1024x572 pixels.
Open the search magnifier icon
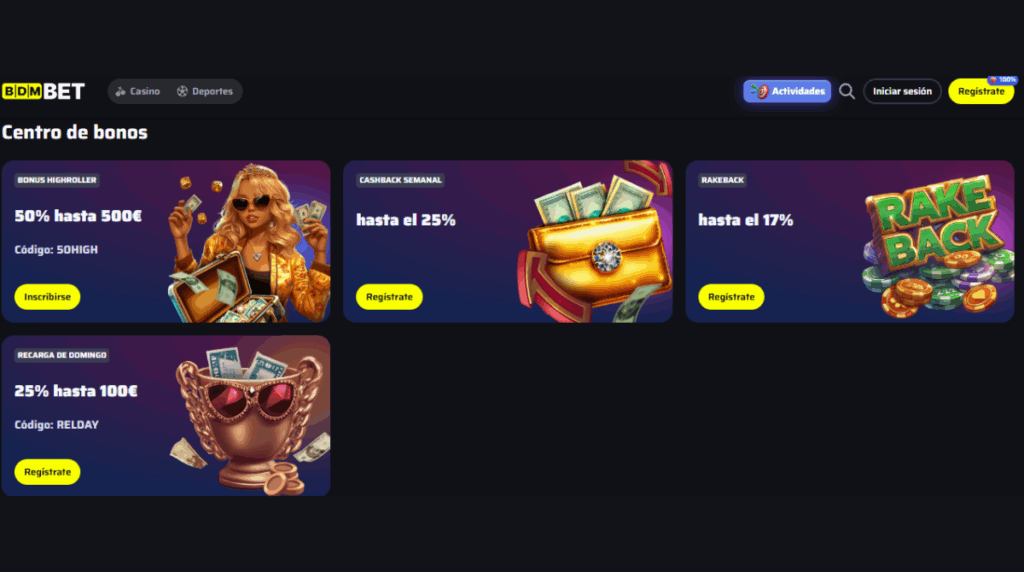[x=846, y=91]
